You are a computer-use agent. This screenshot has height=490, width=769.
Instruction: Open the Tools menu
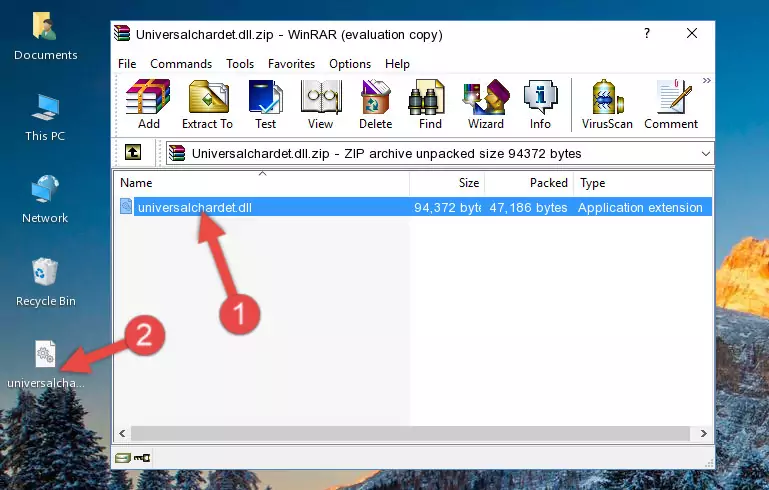240,64
